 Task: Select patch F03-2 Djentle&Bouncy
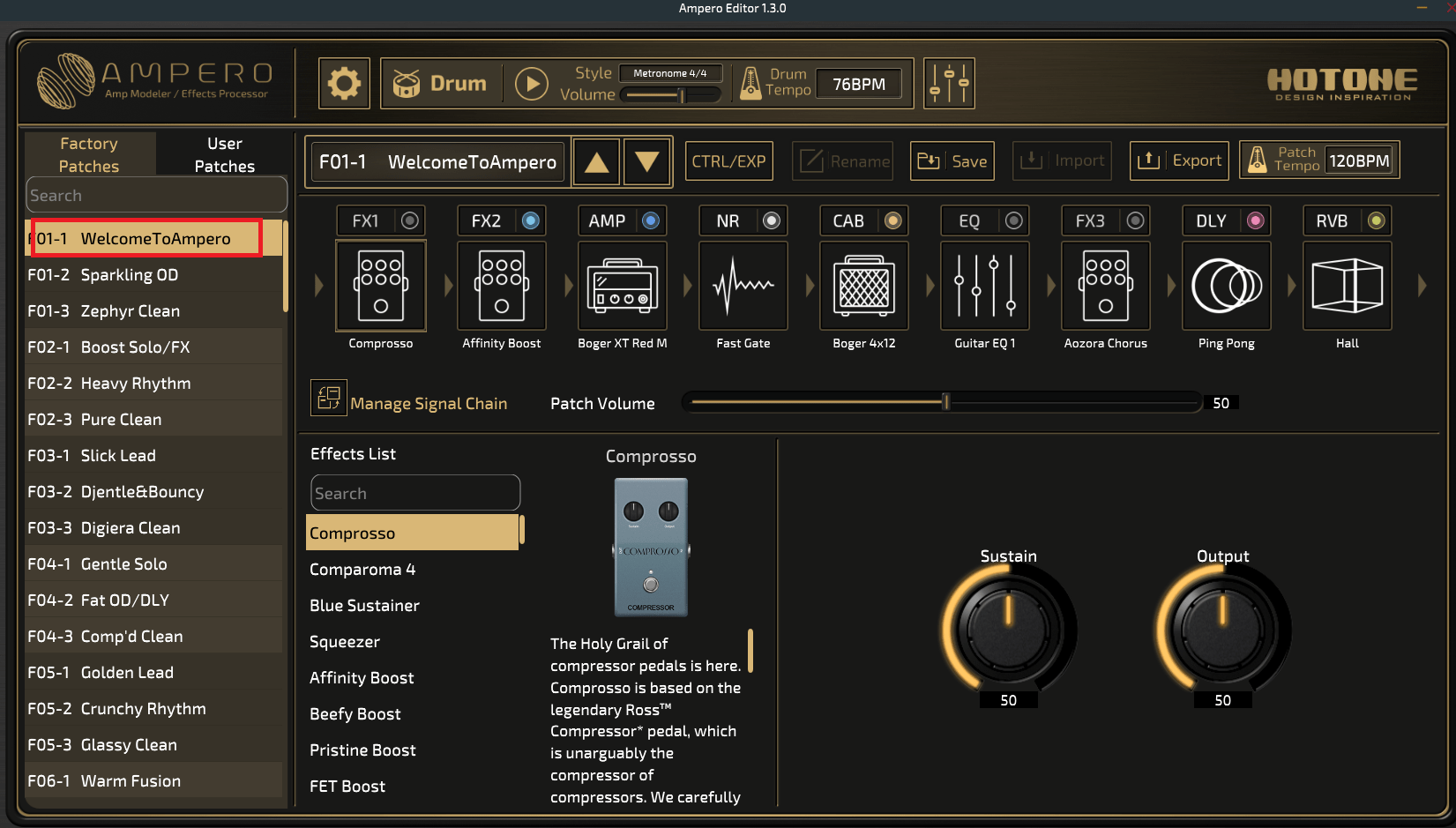click(153, 492)
